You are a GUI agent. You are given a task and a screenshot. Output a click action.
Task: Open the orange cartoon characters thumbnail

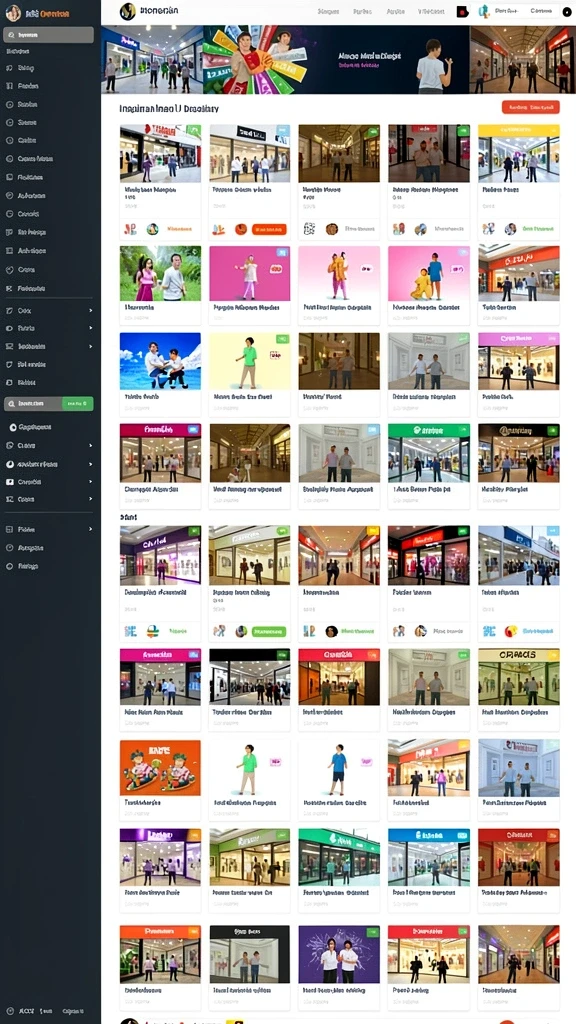[x=160, y=767]
